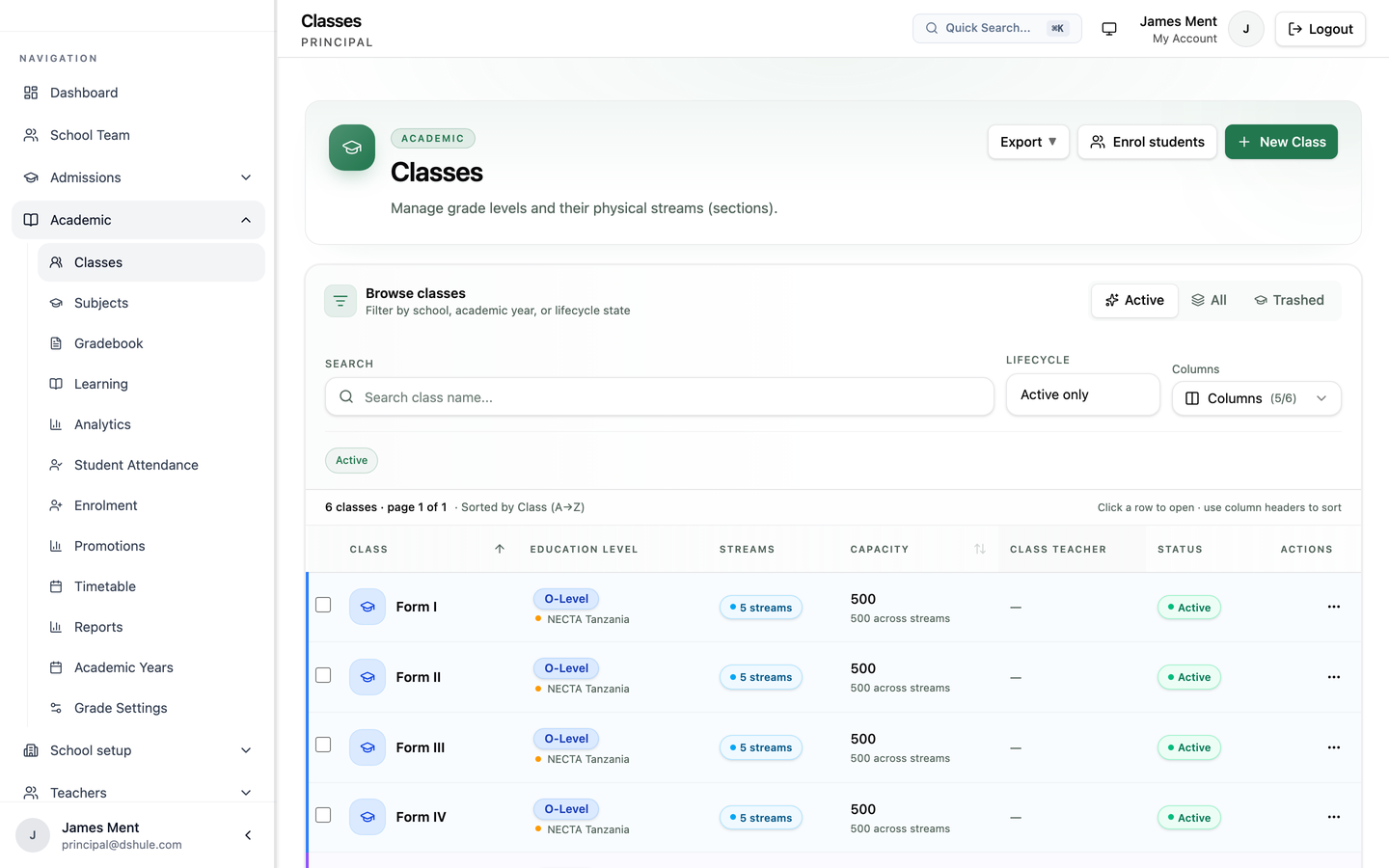
Task: Open Dashboard from the sidebar
Action: [x=138, y=93]
